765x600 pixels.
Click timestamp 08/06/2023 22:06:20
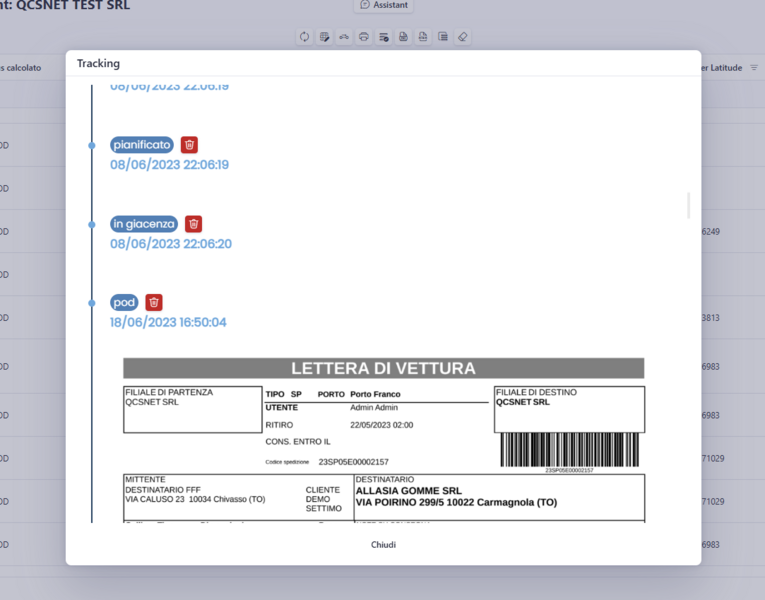[171, 244]
